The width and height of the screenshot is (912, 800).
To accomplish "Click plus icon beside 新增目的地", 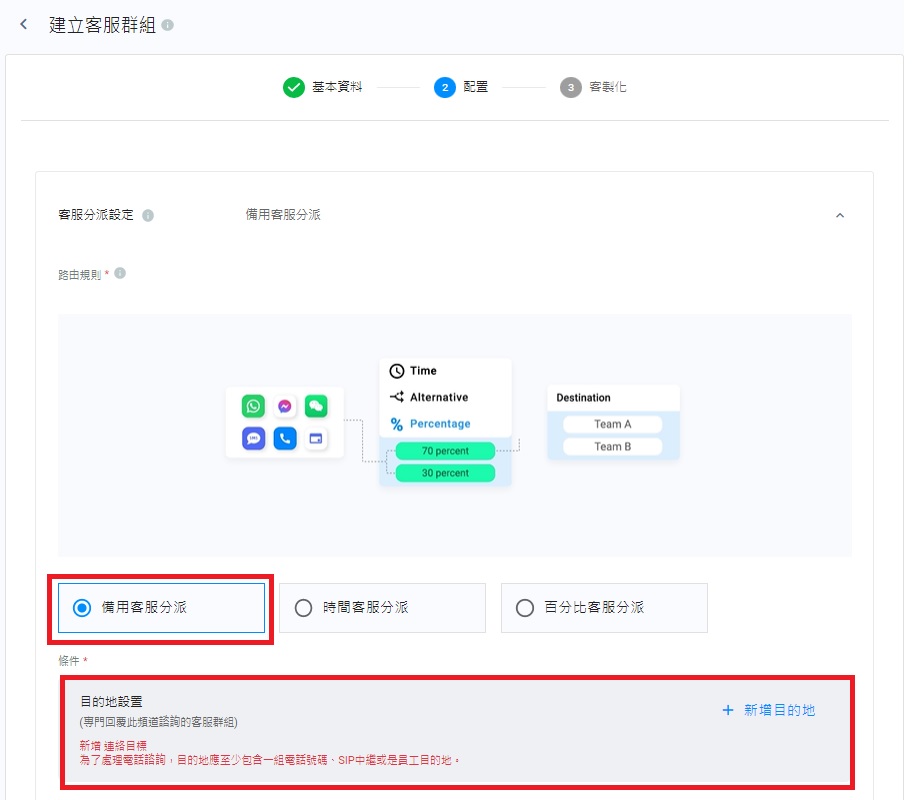I will click(728, 710).
